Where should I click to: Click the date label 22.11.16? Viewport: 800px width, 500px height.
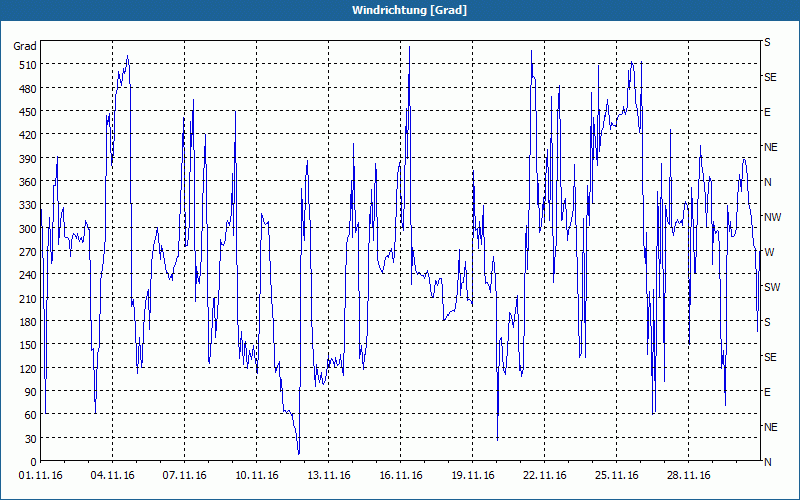click(x=544, y=476)
